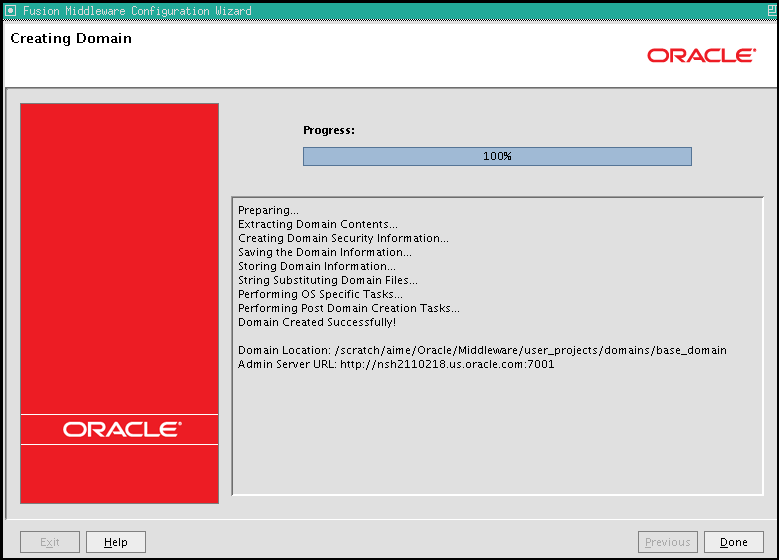Screen dimensions: 779x560
Task: Click the 'Creating Domain' page heading
Action: [71, 38]
